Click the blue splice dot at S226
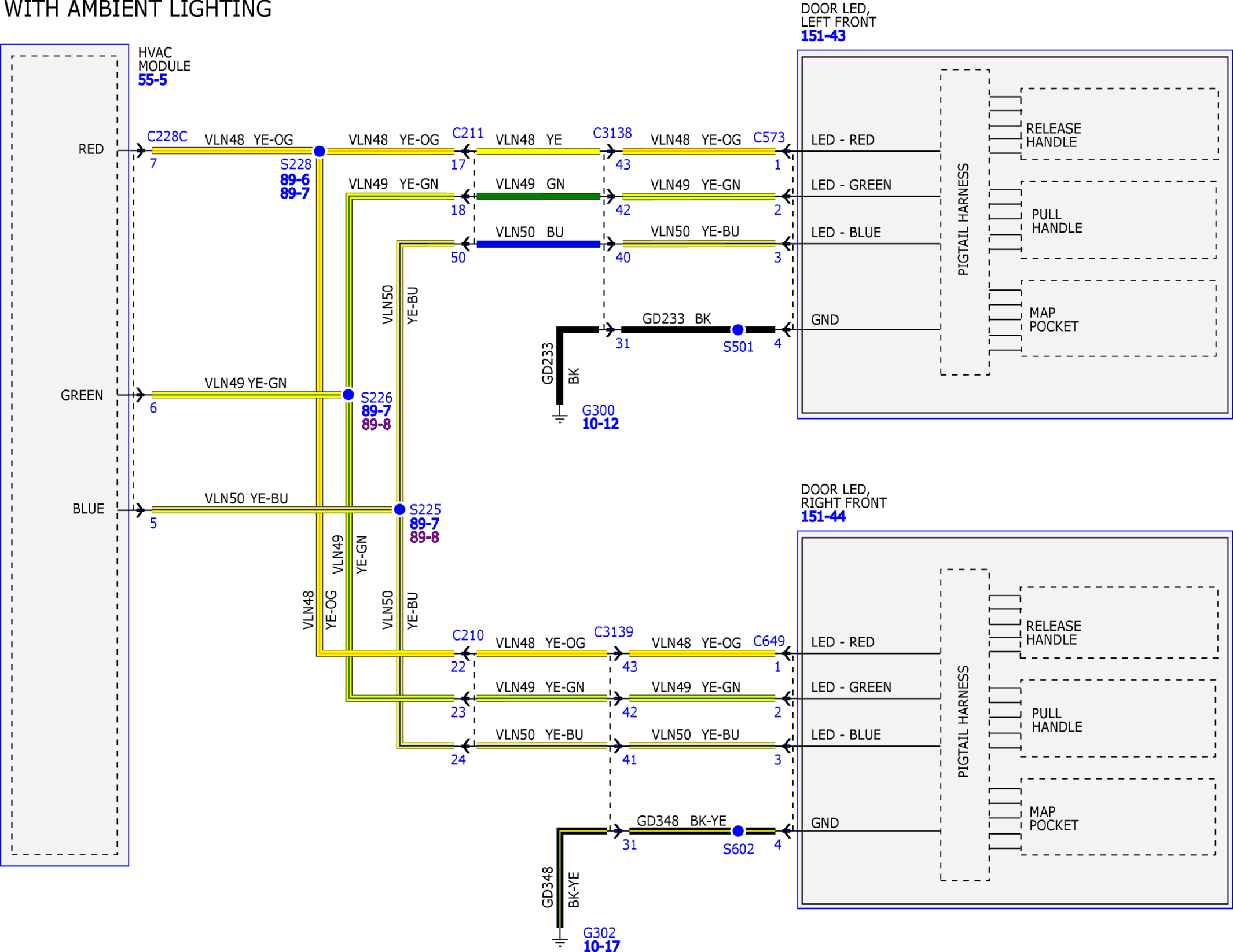 (x=348, y=395)
